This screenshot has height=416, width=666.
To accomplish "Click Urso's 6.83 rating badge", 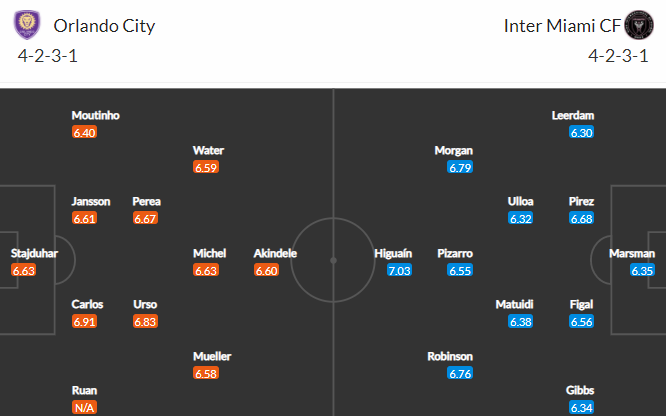I will 145,321.
